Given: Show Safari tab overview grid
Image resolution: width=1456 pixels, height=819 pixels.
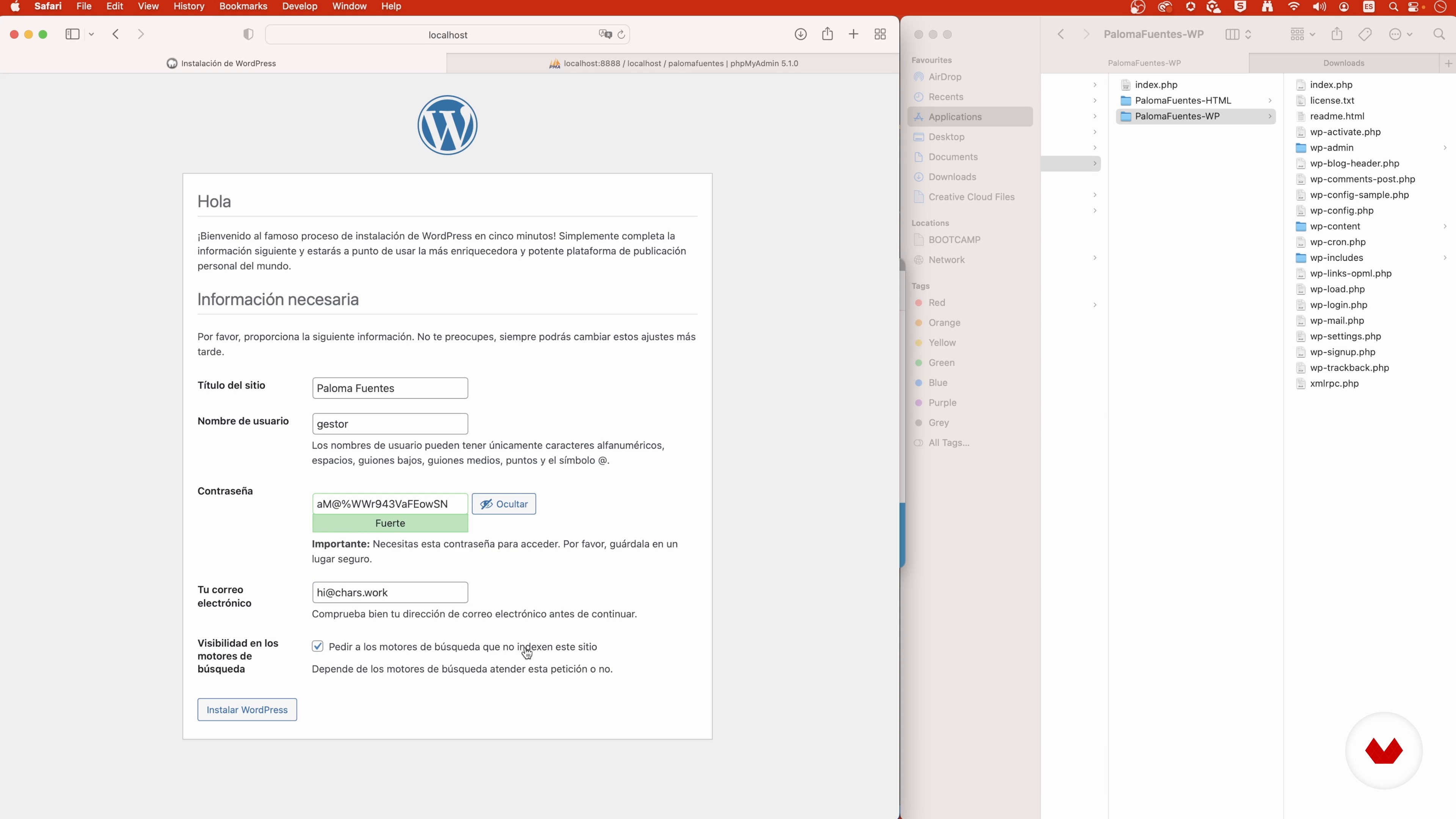Looking at the screenshot, I should coord(880,35).
